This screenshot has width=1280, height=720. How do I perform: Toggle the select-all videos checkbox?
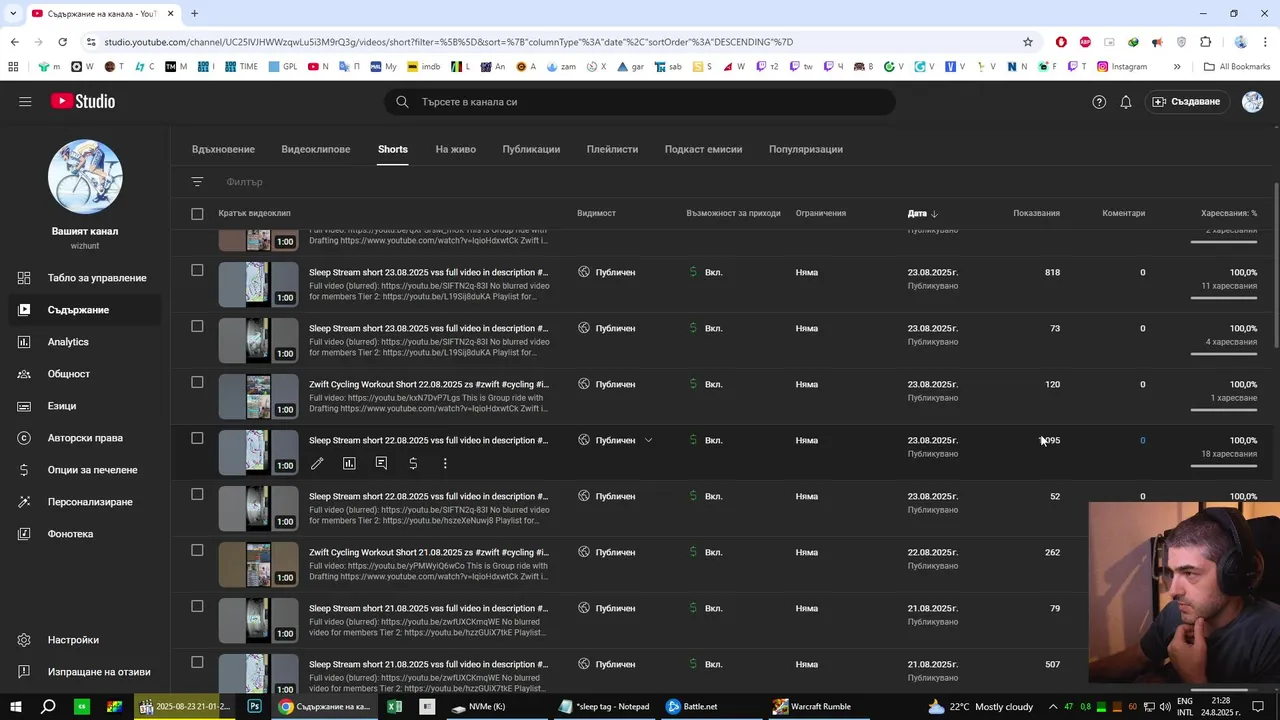197,213
